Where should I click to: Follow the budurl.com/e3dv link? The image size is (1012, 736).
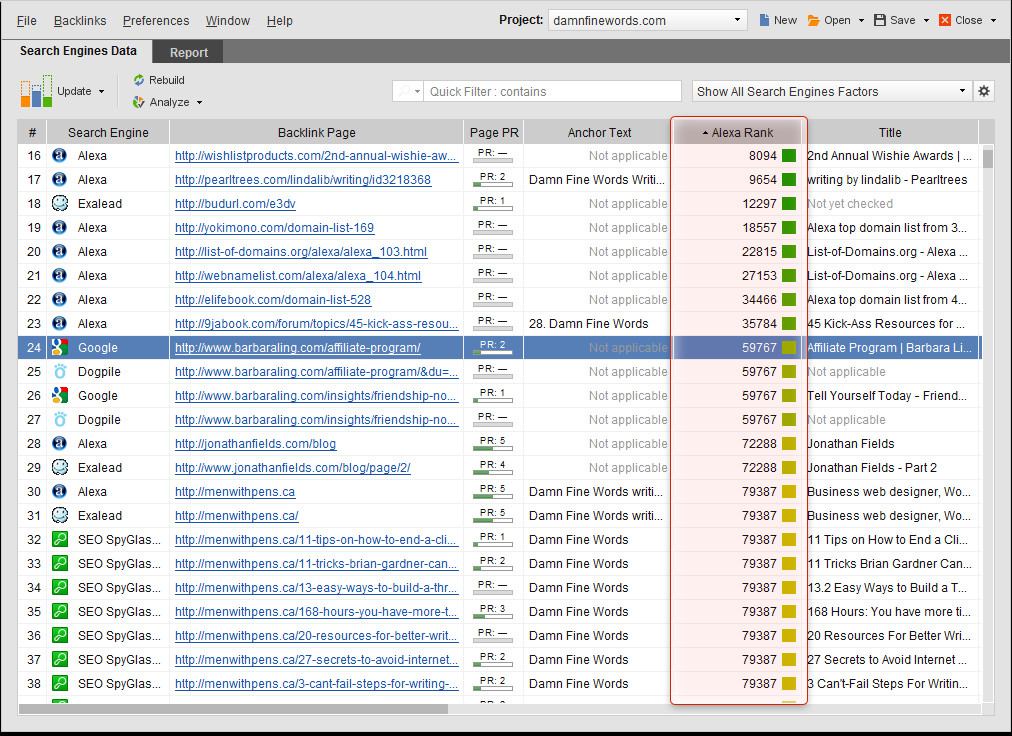(x=235, y=203)
